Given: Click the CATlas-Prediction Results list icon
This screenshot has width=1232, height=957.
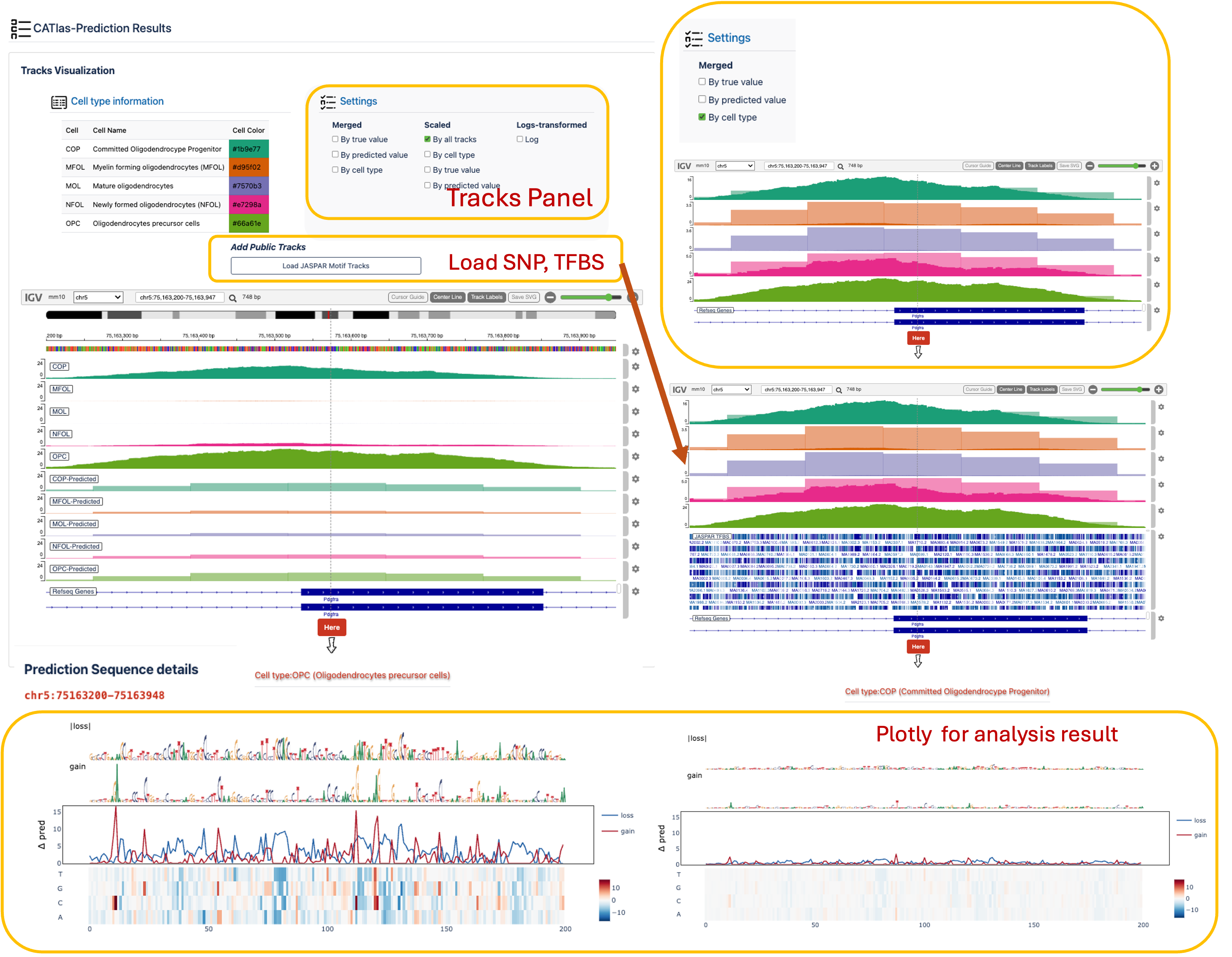Looking at the screenshot, I should (x=21, y=29).
